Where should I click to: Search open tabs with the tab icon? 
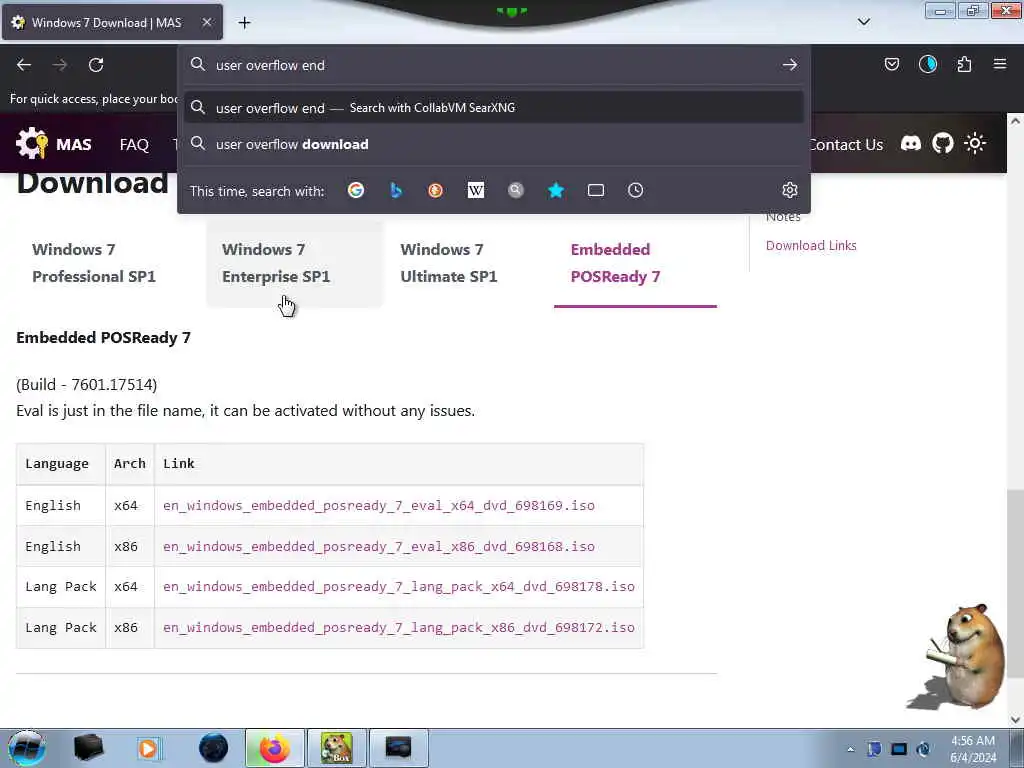coord(596,190)
